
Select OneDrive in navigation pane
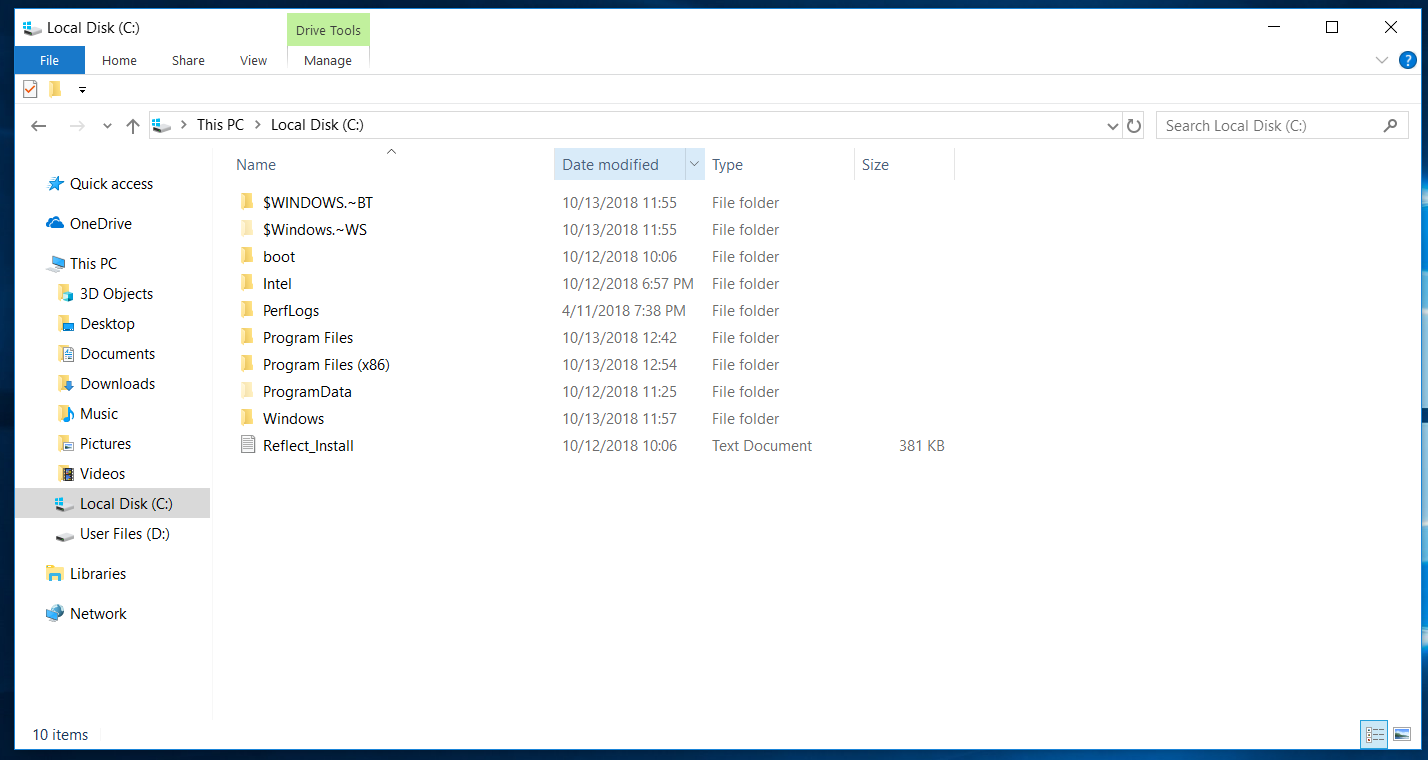pos(100,224)
